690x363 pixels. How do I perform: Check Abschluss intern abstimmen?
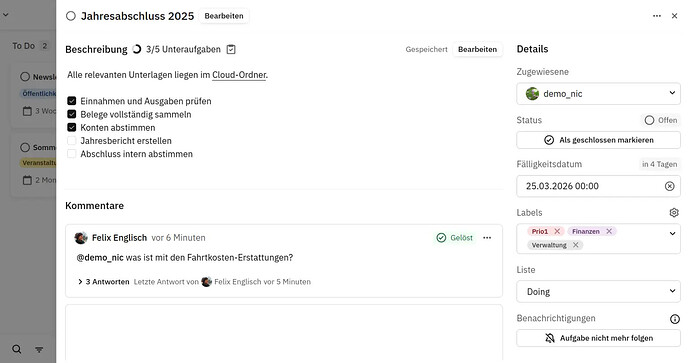pyautogui.click(x=72, y=154)
